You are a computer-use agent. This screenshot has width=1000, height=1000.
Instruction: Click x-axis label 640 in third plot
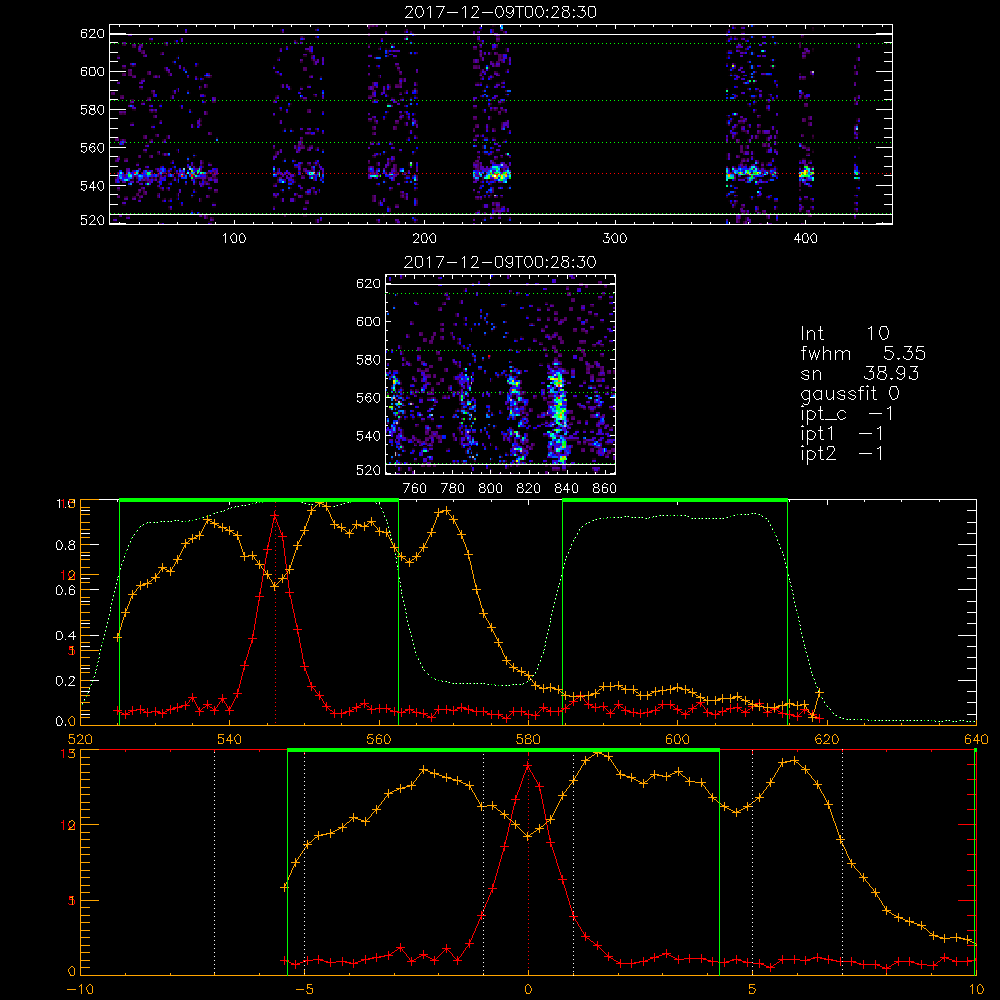click(x=976, y=739)
